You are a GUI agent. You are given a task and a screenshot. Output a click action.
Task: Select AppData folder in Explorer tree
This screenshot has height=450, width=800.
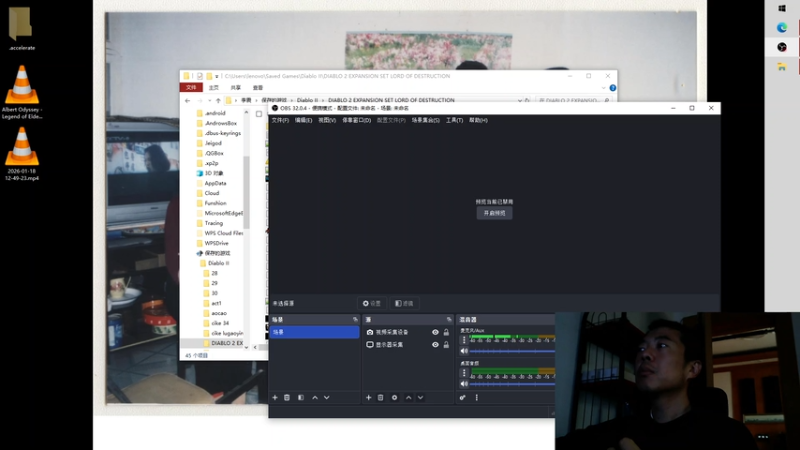tap(215, 183)
